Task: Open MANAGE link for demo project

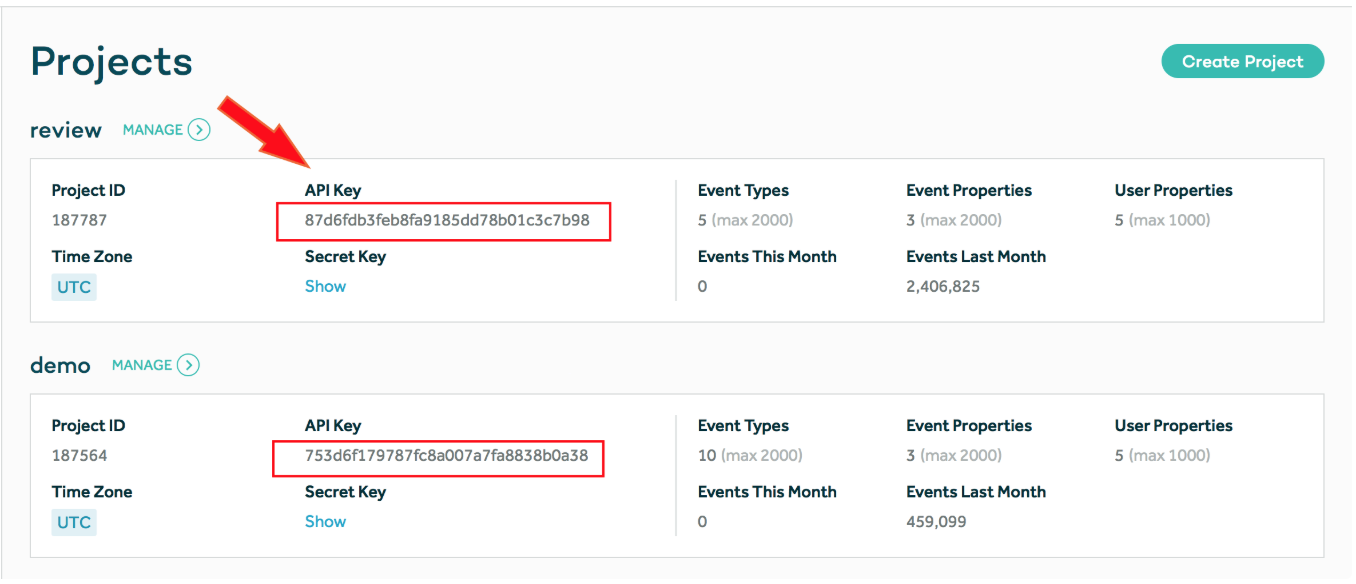Action: point(142,365)
